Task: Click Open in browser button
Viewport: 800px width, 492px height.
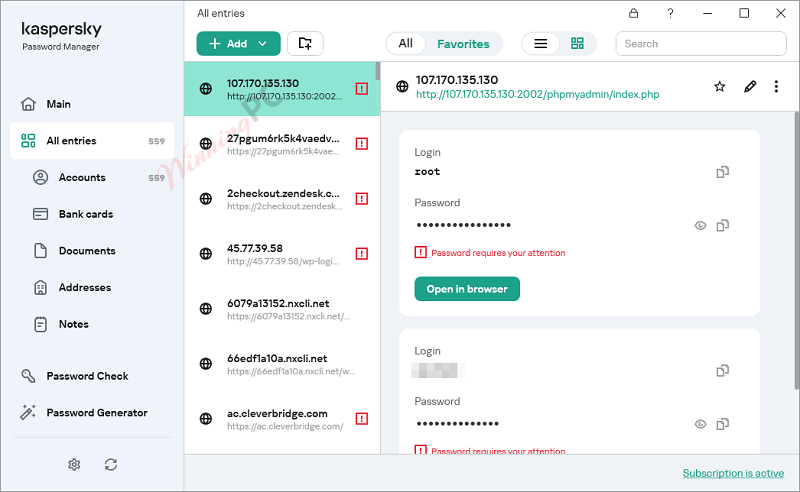Action: 467,289
